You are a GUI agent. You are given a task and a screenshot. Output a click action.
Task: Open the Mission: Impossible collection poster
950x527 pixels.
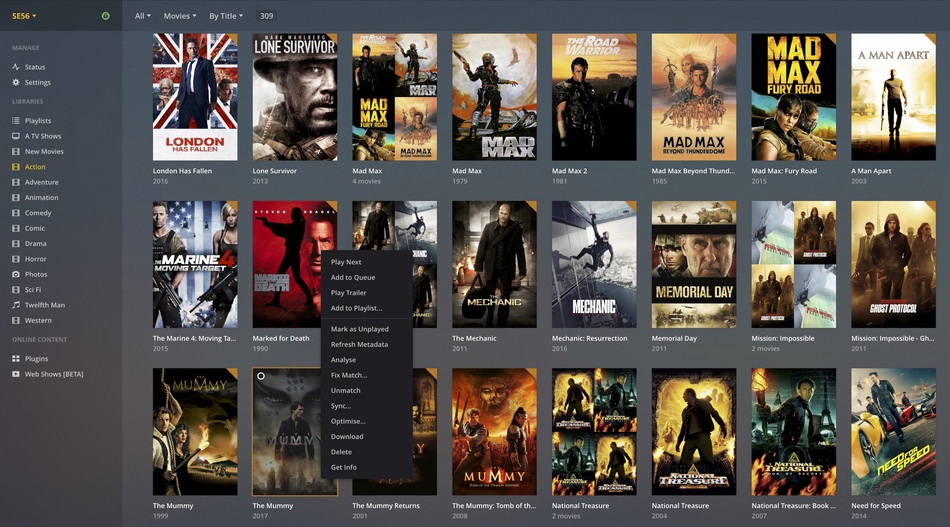click(794, 264)
